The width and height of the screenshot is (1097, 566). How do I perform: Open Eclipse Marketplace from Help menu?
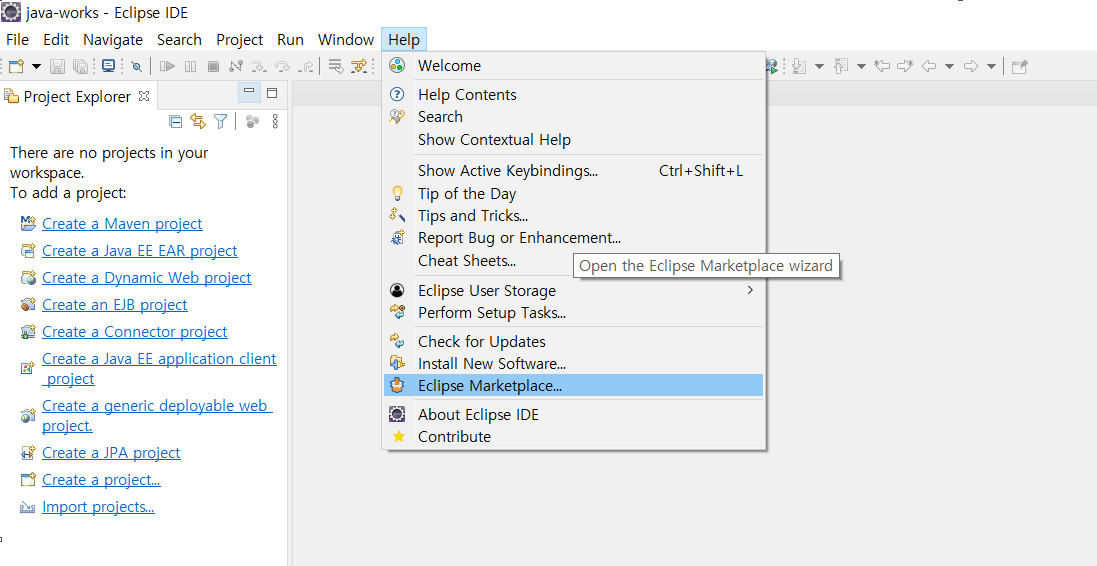pos(574,385)
